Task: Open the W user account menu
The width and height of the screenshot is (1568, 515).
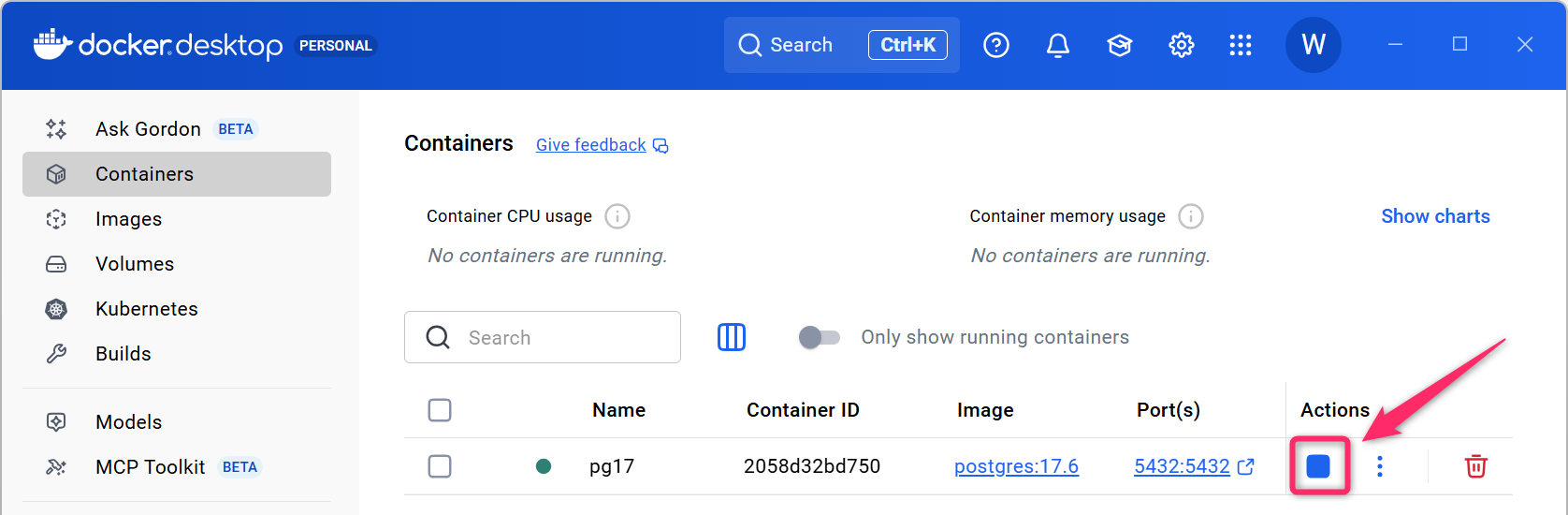Action: 1313,45
